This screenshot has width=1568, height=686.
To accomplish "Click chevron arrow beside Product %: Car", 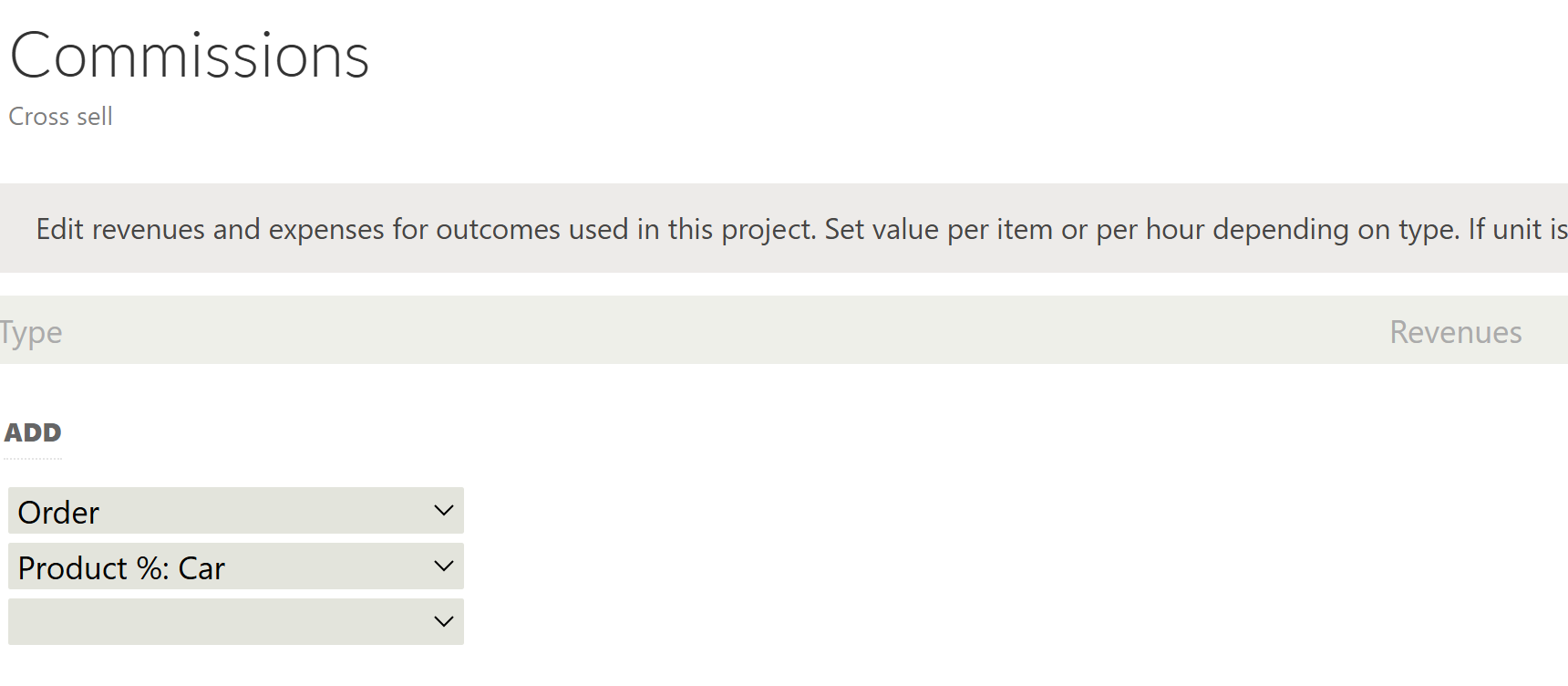I will pyautogui.click(x=444, y=566).
